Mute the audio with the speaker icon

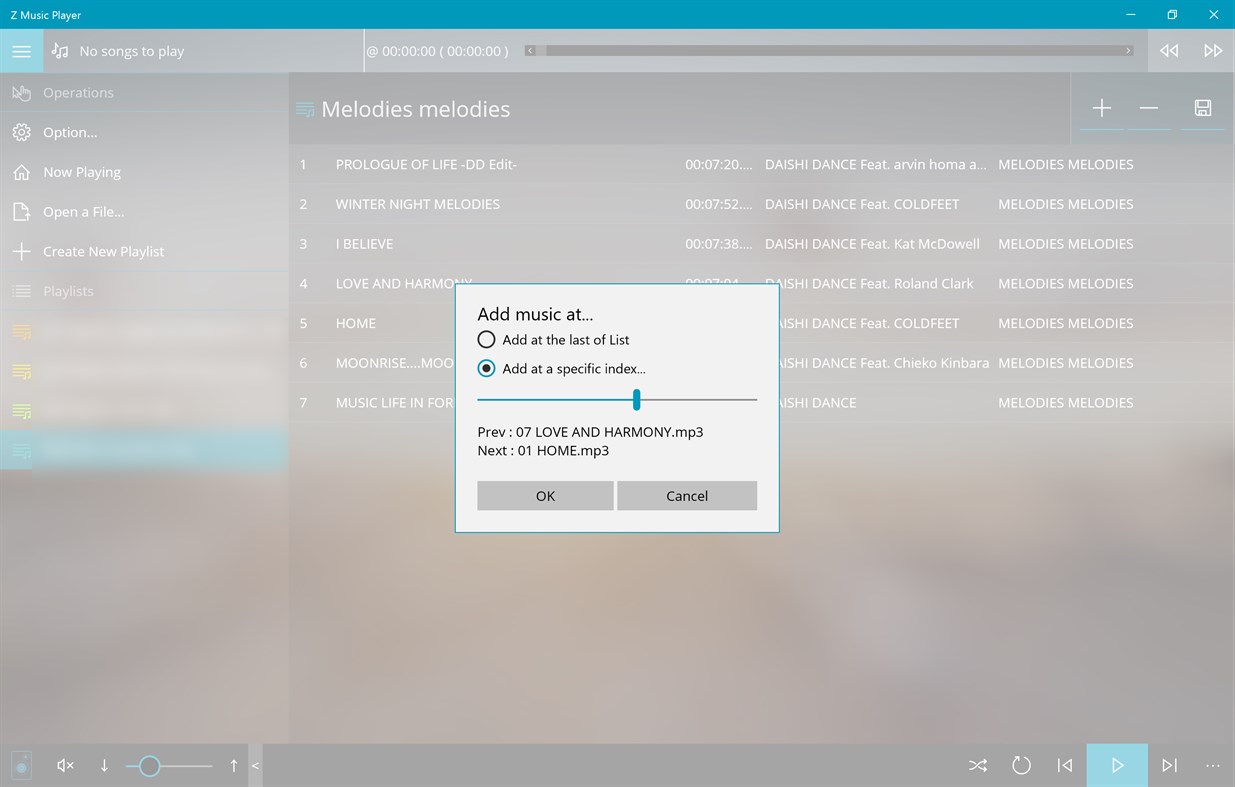pos(64,765)
